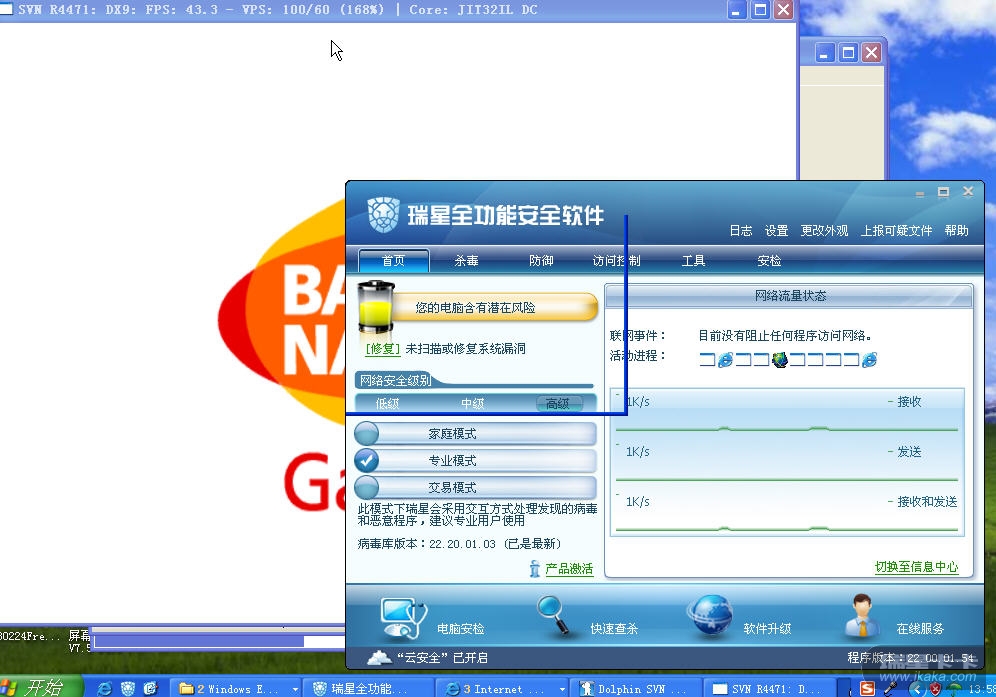The height and width of the screenshot is (697, 996).
Task: Minimize the Rising security software window
Action: (x=919, y=193)
